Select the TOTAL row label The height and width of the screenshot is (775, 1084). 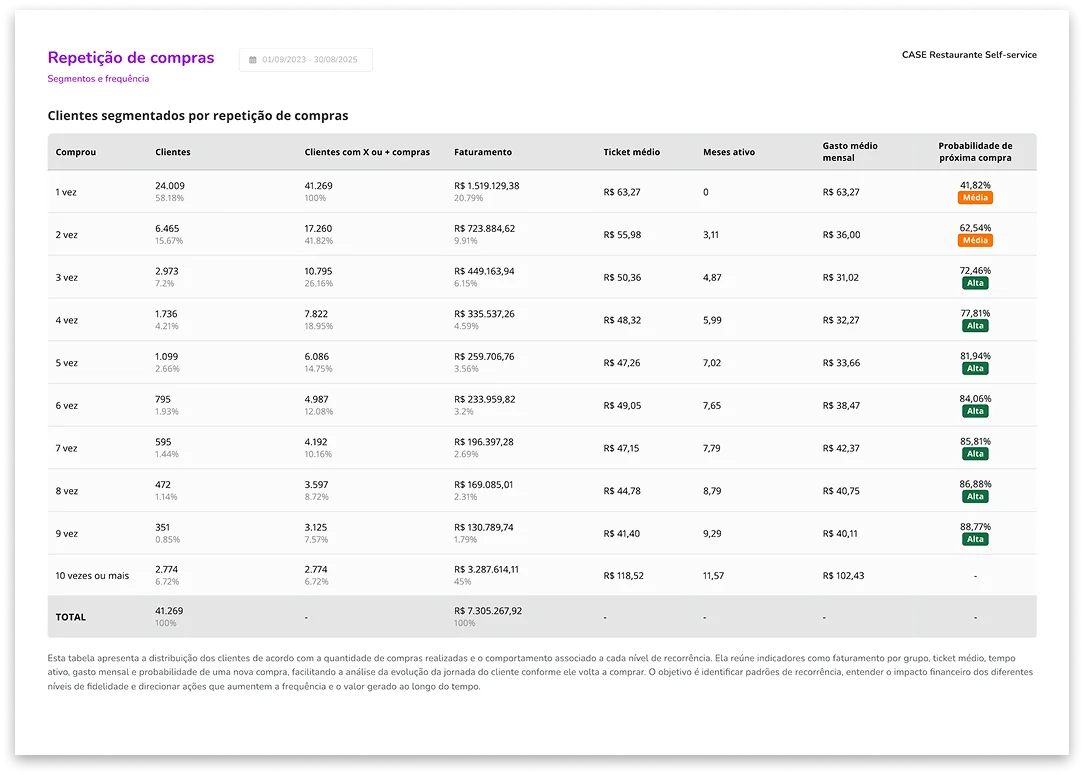click(x=71, y=617)
